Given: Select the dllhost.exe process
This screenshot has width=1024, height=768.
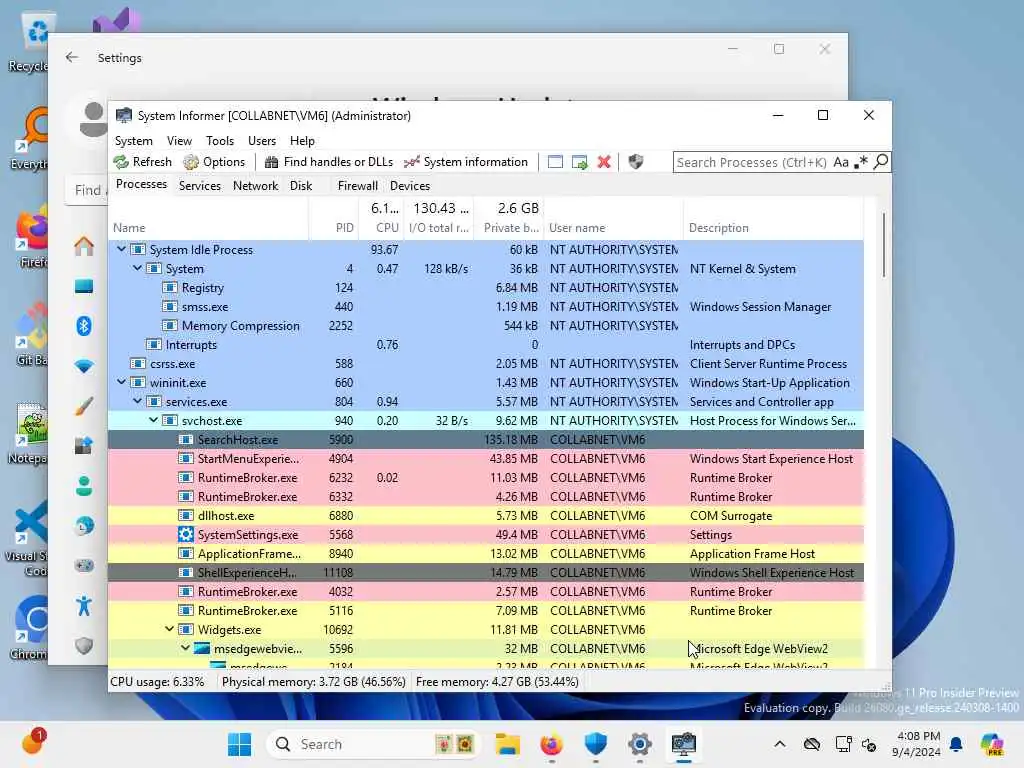Looking at the screenshot, I should tap(486, 516).
